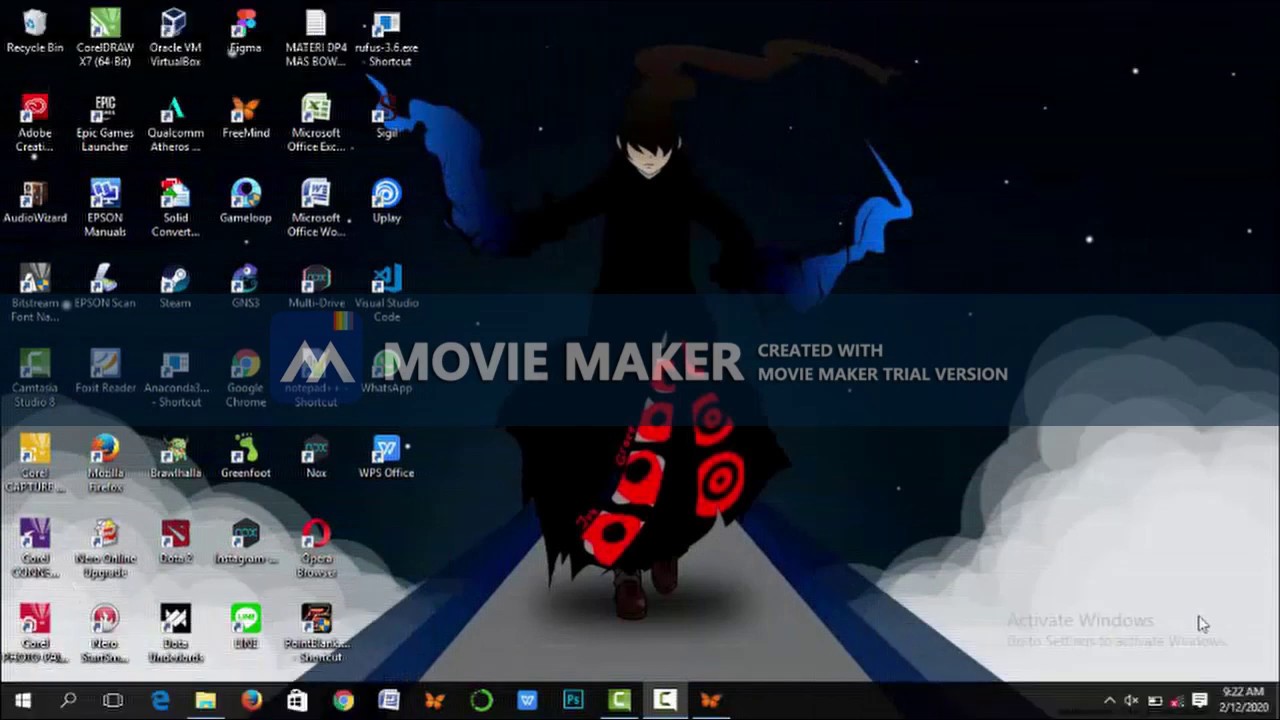
Task: Click the Sigil desktop icon
Action: pos(386,117)
